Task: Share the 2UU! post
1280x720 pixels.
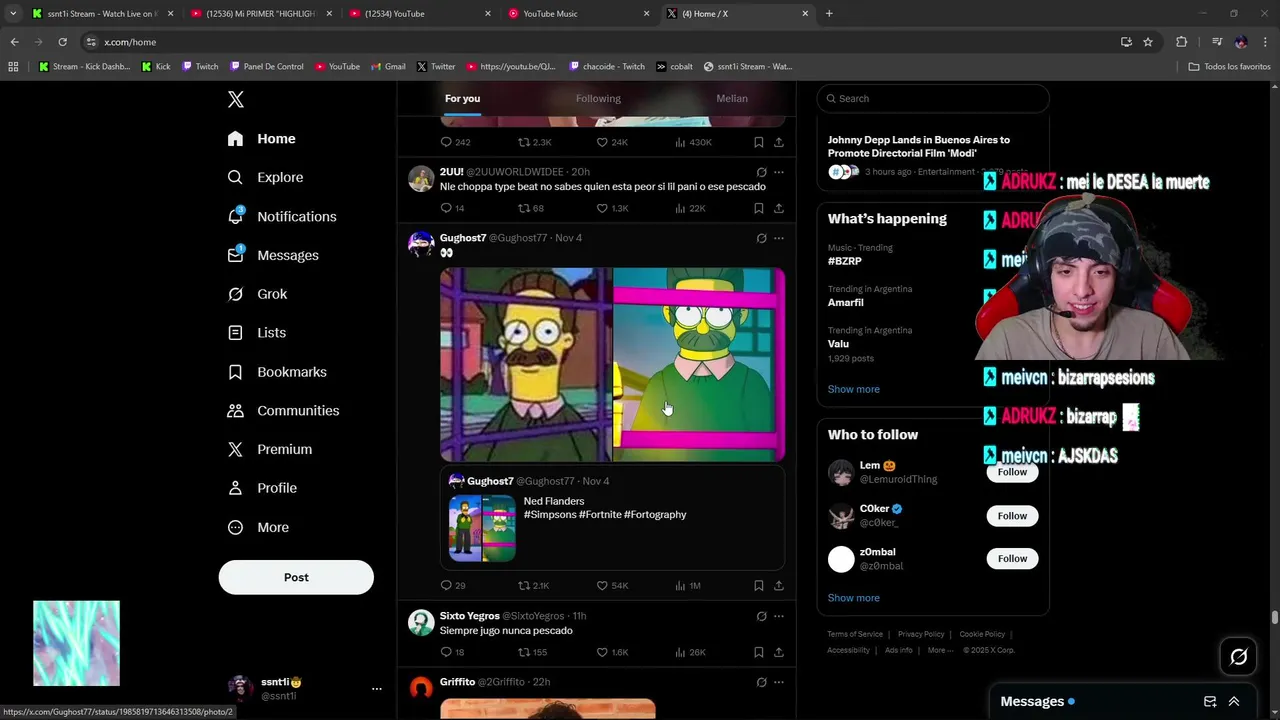Action: 778,208
